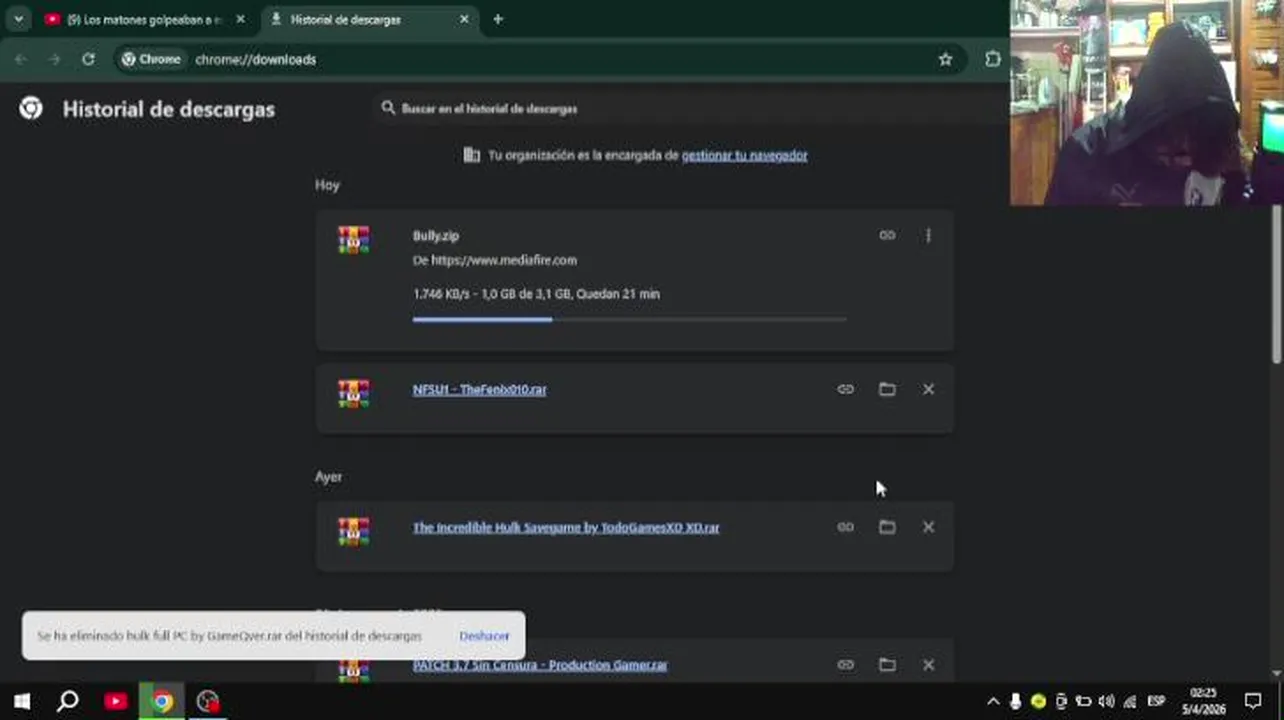Click the page vertical scrollbar
The width and height of the screenshot is (1284, 720).
pos(1277,284)
